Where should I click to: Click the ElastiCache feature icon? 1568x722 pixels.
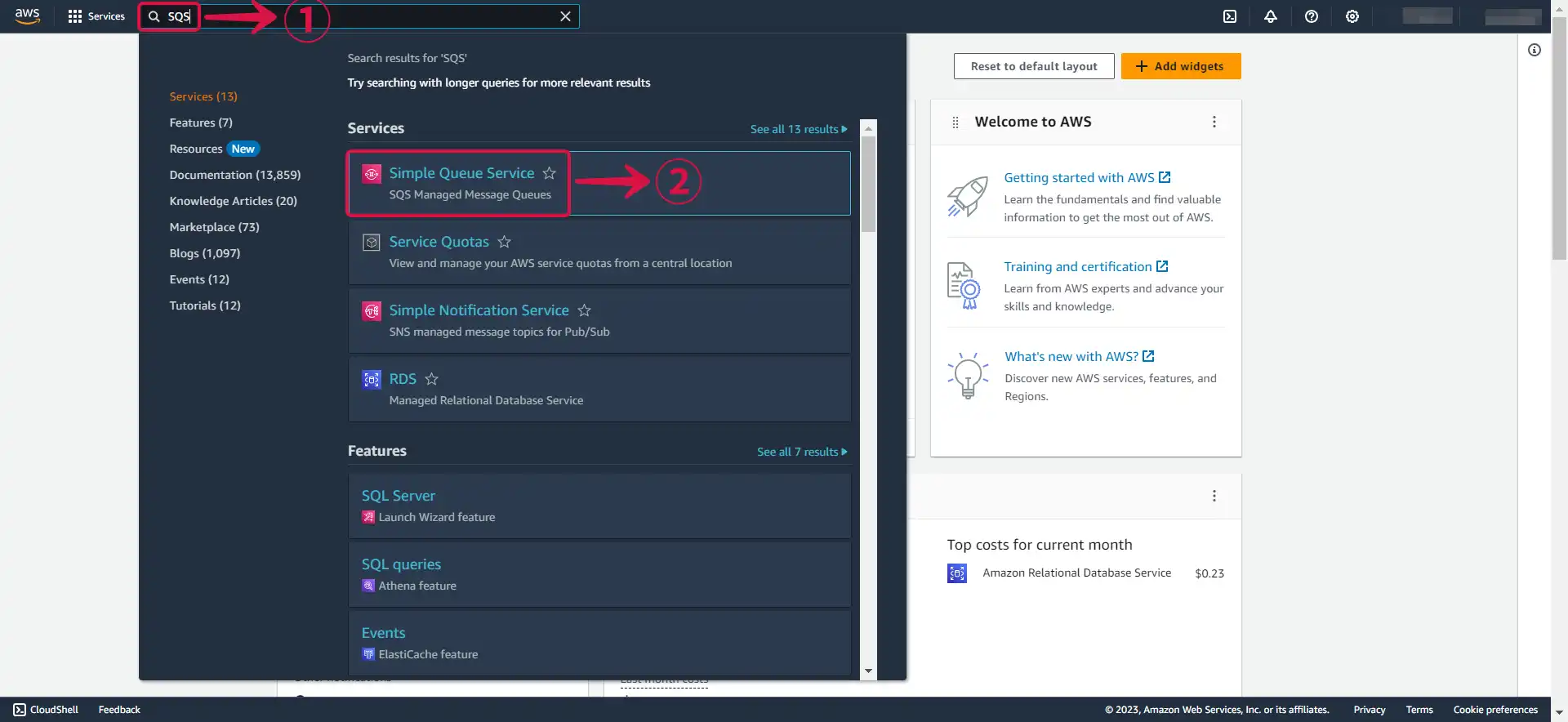368,654
